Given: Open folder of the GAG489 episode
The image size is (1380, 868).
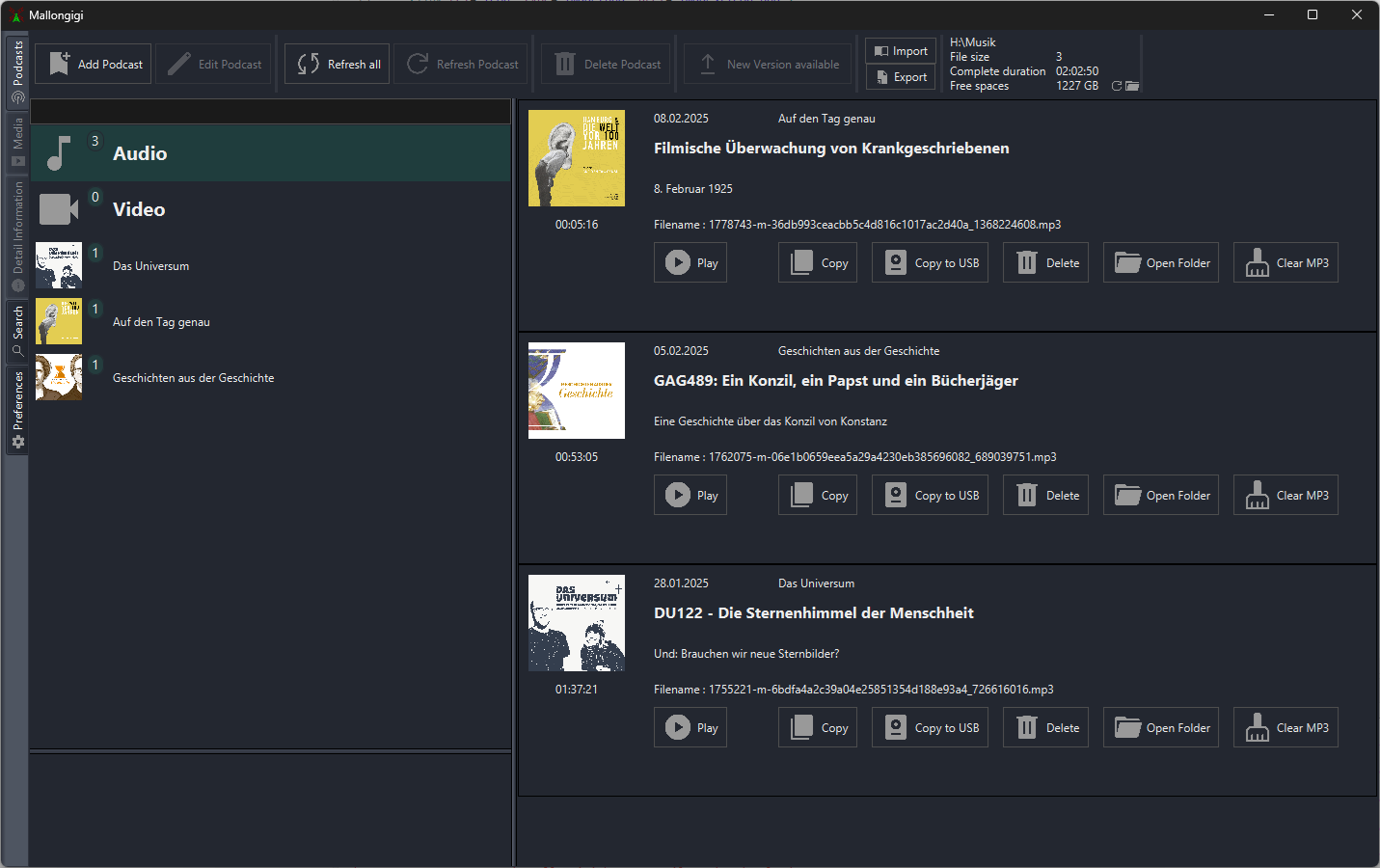Looking at the screenshot, I should [1161, 496].
